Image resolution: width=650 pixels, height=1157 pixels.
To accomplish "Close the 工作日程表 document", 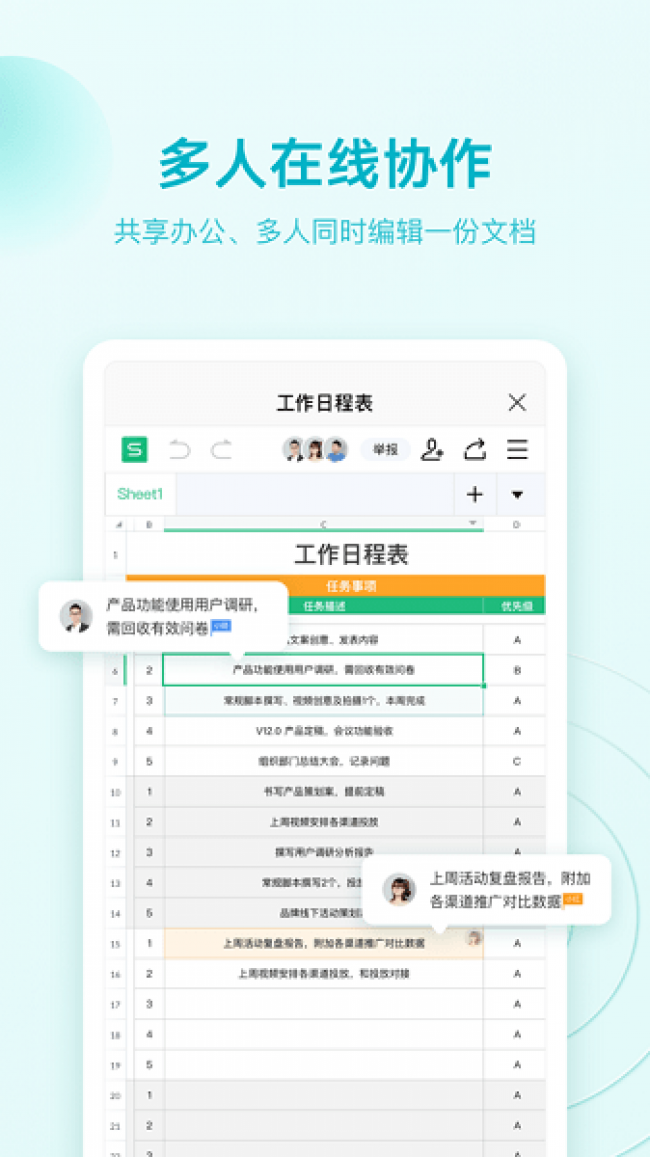I will (x=517, y=402).
